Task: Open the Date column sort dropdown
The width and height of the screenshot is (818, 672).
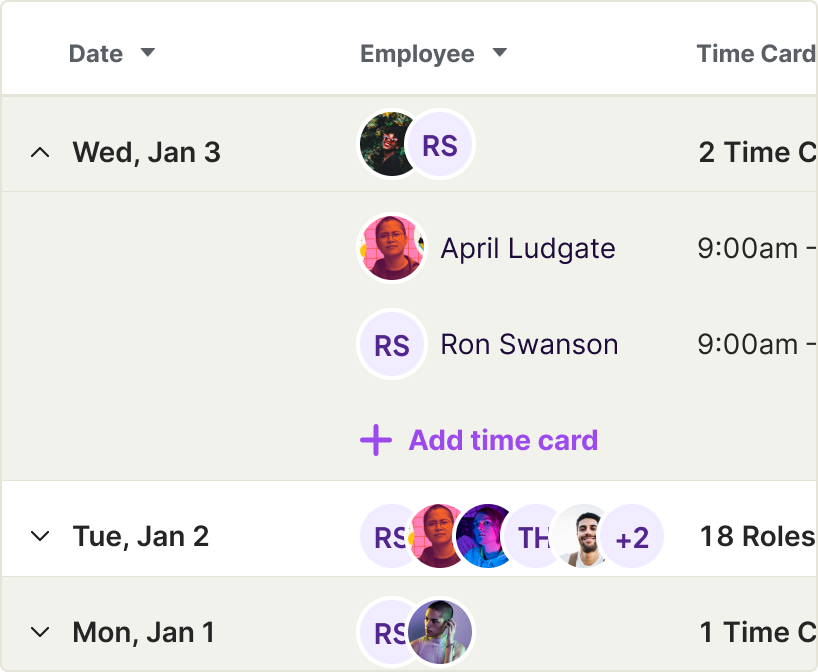Action: point(146,54)
